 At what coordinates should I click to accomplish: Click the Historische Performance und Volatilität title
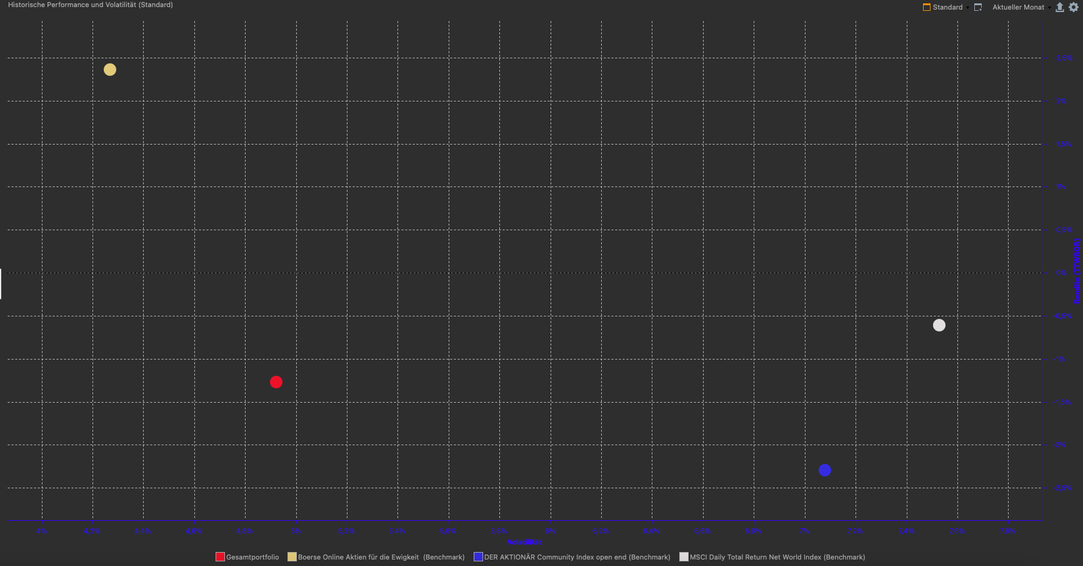(90, 5)
